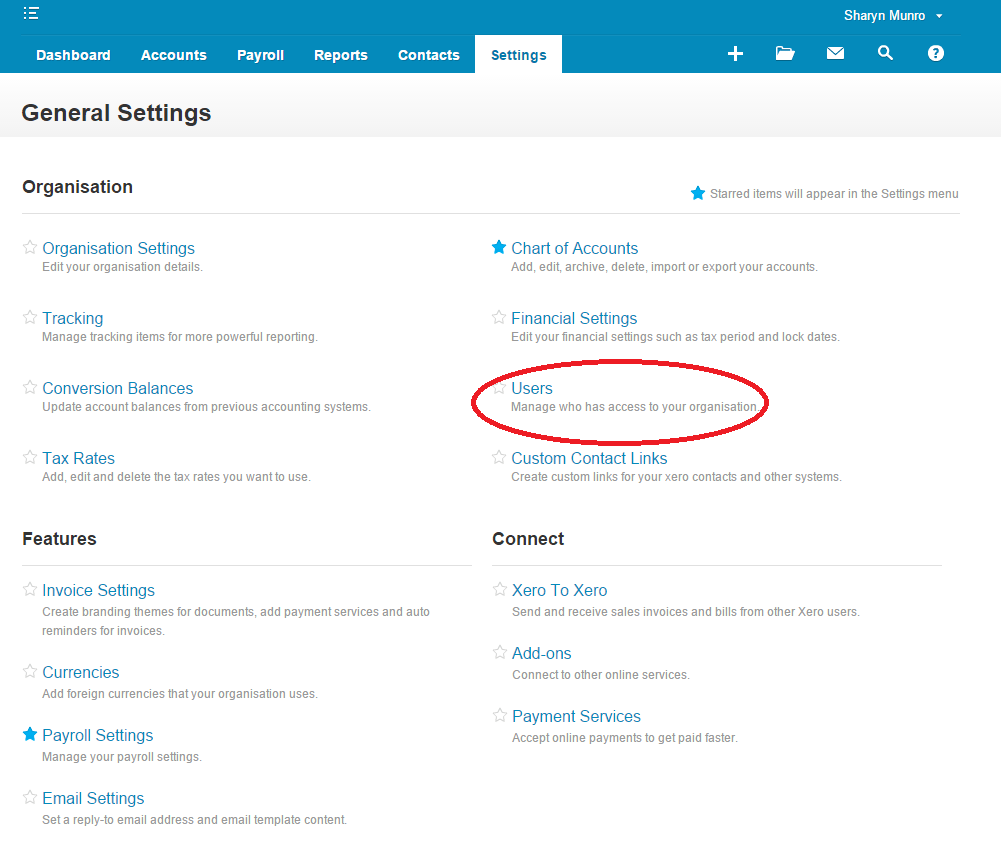Open Conversion Balances settings
Screen dimensions: 1001x850
[117, 388]
